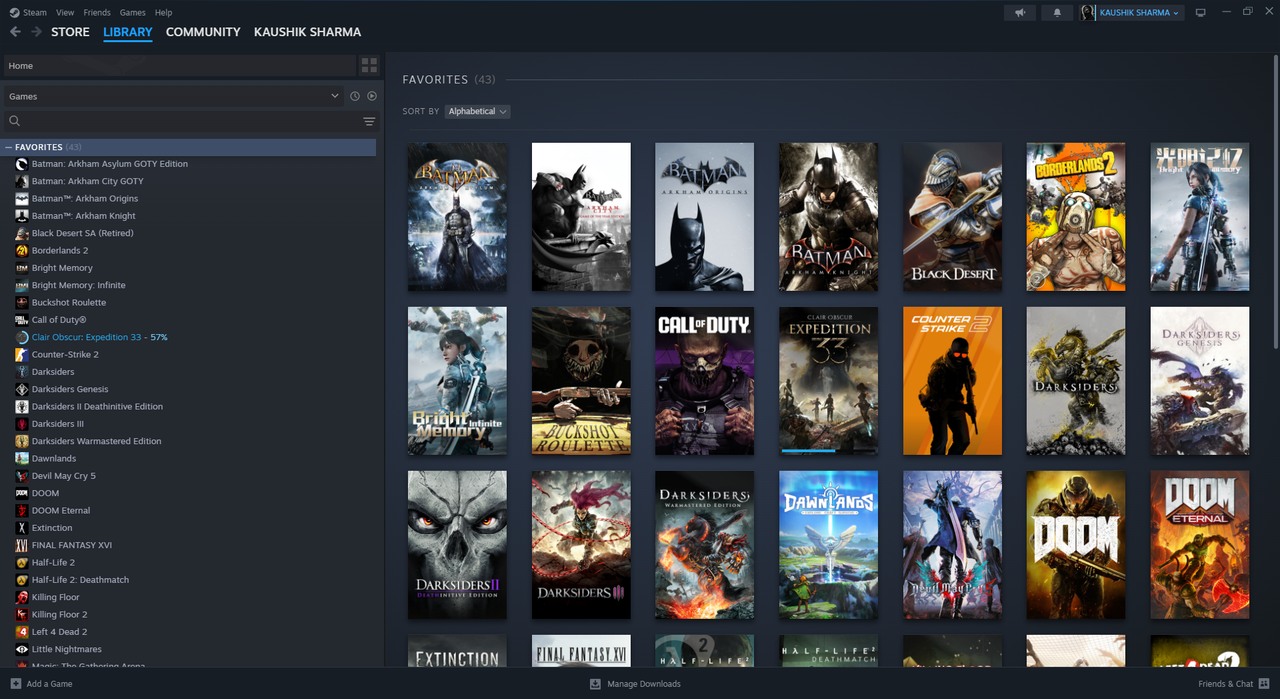Click Buckshot Roulette icon in sidebar list
Screen dimensions: 1280x699
click(x=22, y=303)
